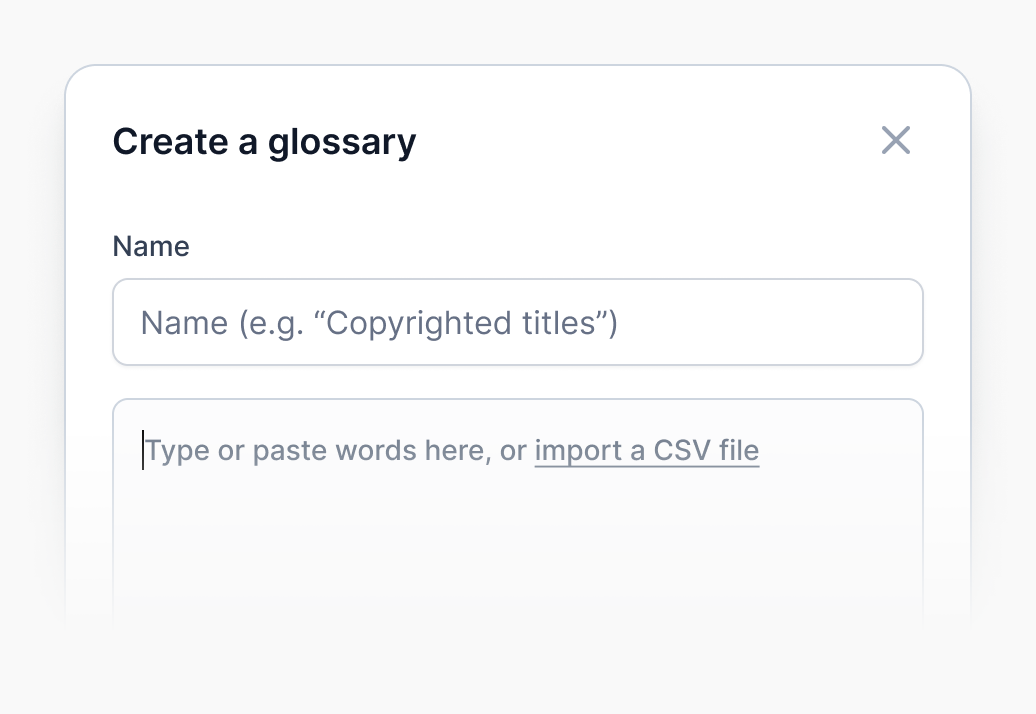Click the underlined CSV import link
The width and height of the screenshot is (1036, 714).
coord(646,451)
